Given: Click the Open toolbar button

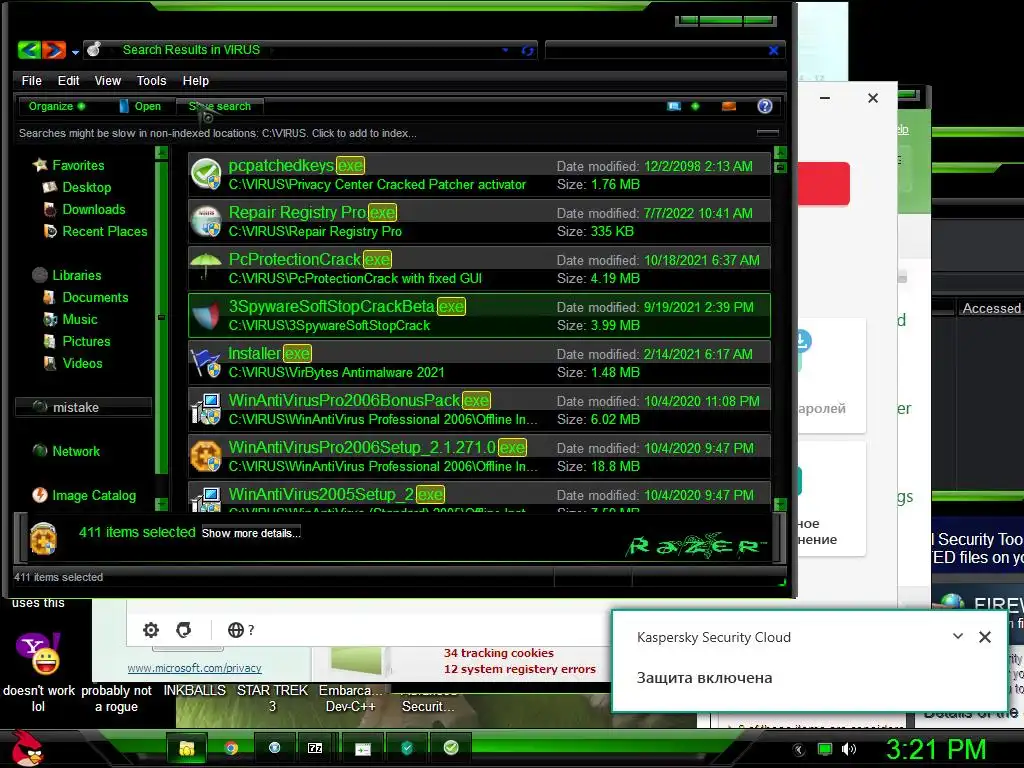Looking at the screenshot, I should coord(140,106).
